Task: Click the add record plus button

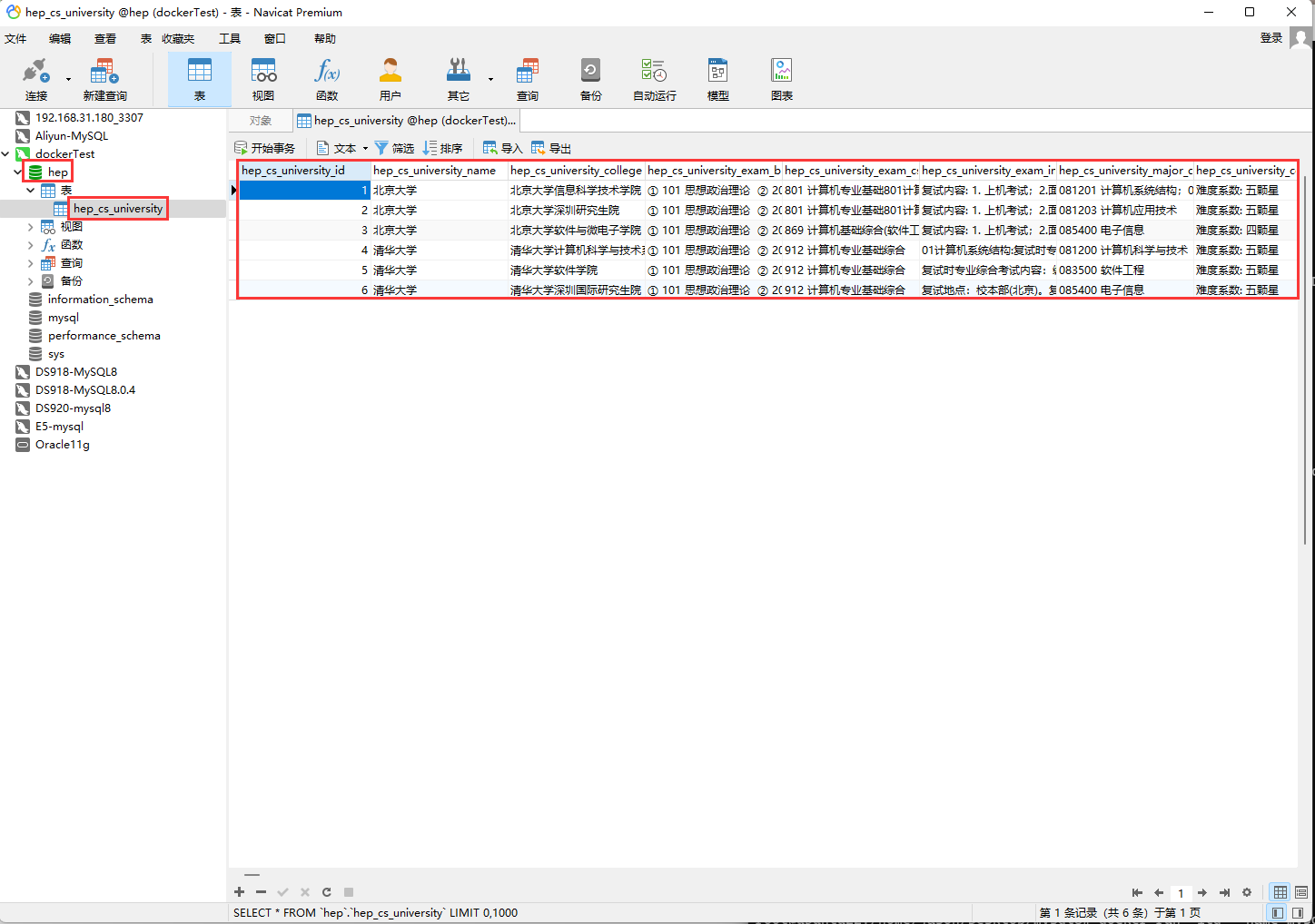Action: point(240,892)
